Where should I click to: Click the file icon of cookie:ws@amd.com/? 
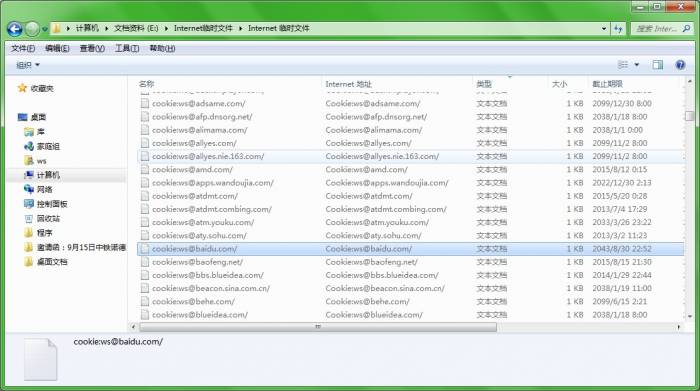[x=145, y=170]
